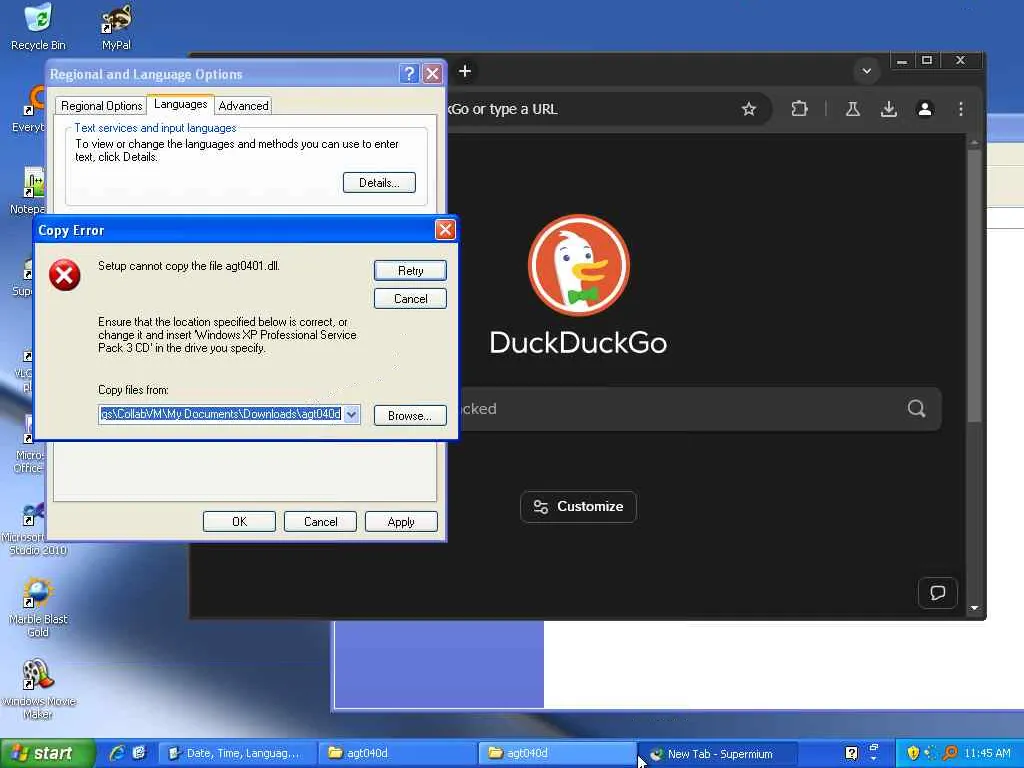This screenshot has width=1024, height=768.
Task: Click the second quick launch icon
Action: [x=139, y=753]
